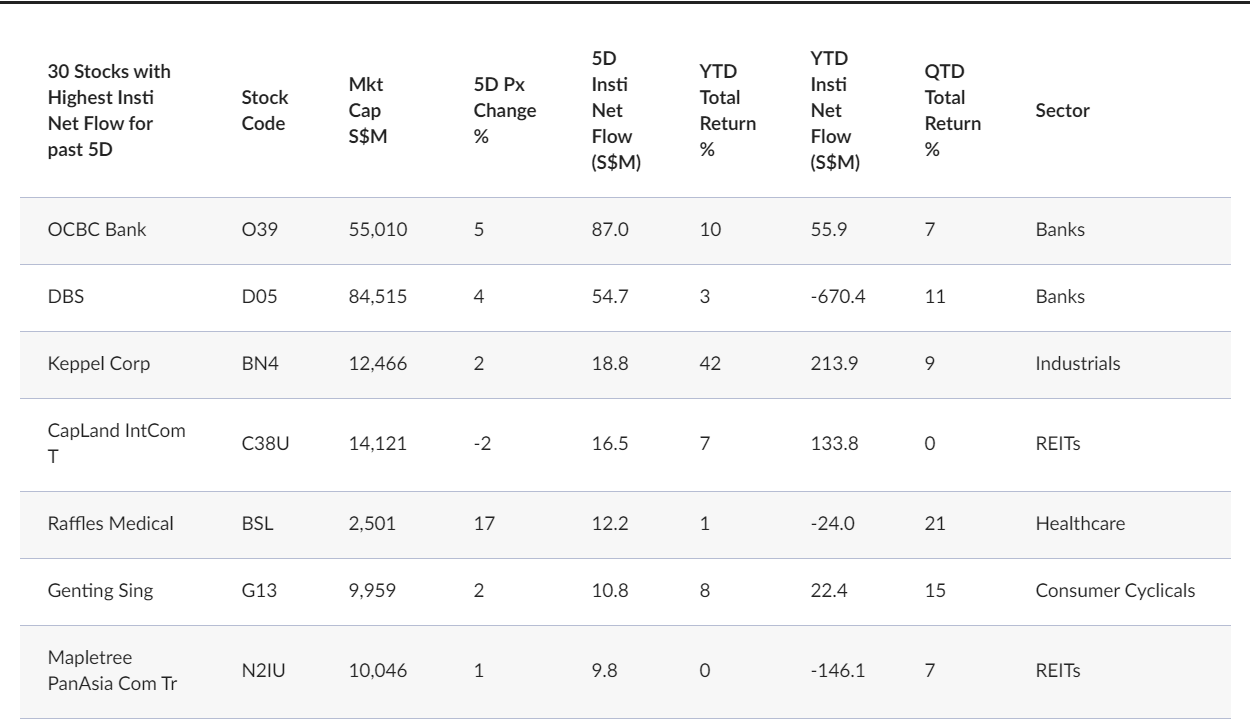
Task: Select the QTD Total Return % header
Action: click(x=953, y=111)
